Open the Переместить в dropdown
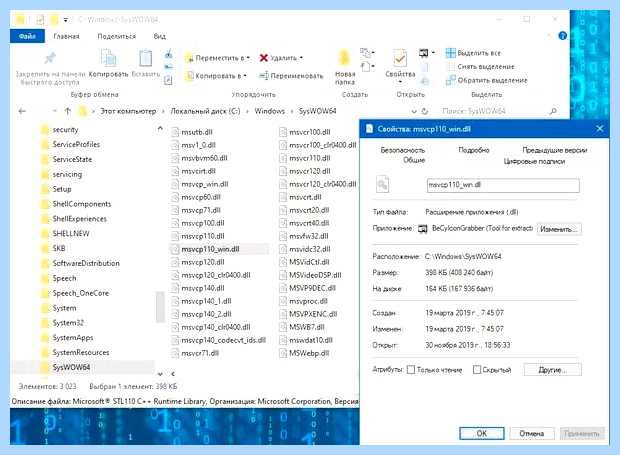The image size is (620, 455). [x=217, y=58]
